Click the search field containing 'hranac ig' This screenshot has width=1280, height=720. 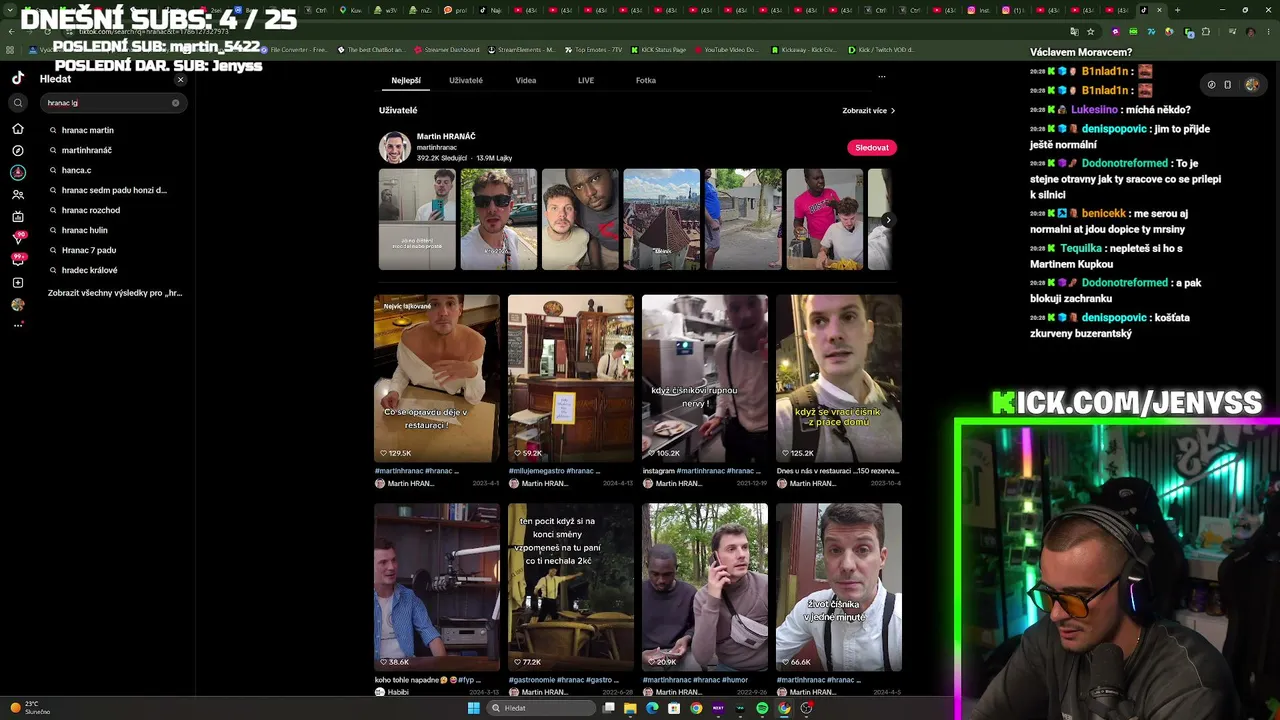(x=111, y=103)
